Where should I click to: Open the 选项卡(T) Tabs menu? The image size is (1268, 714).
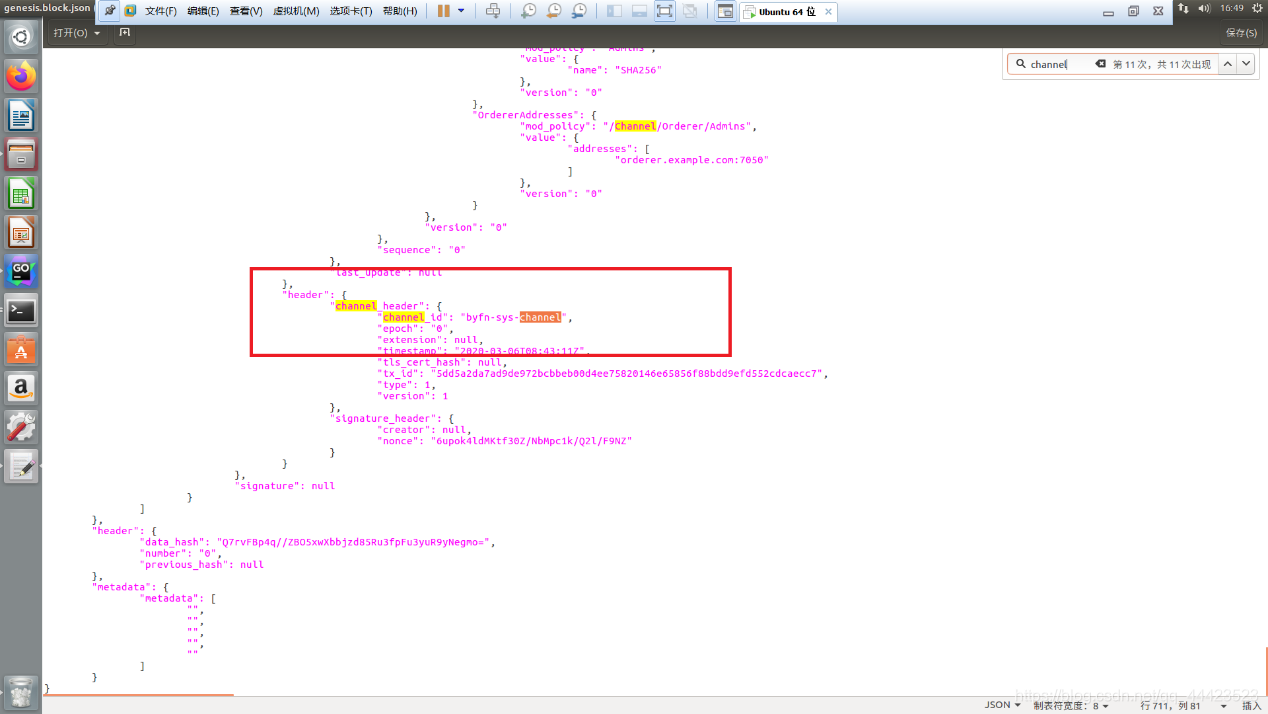point(351,11)
